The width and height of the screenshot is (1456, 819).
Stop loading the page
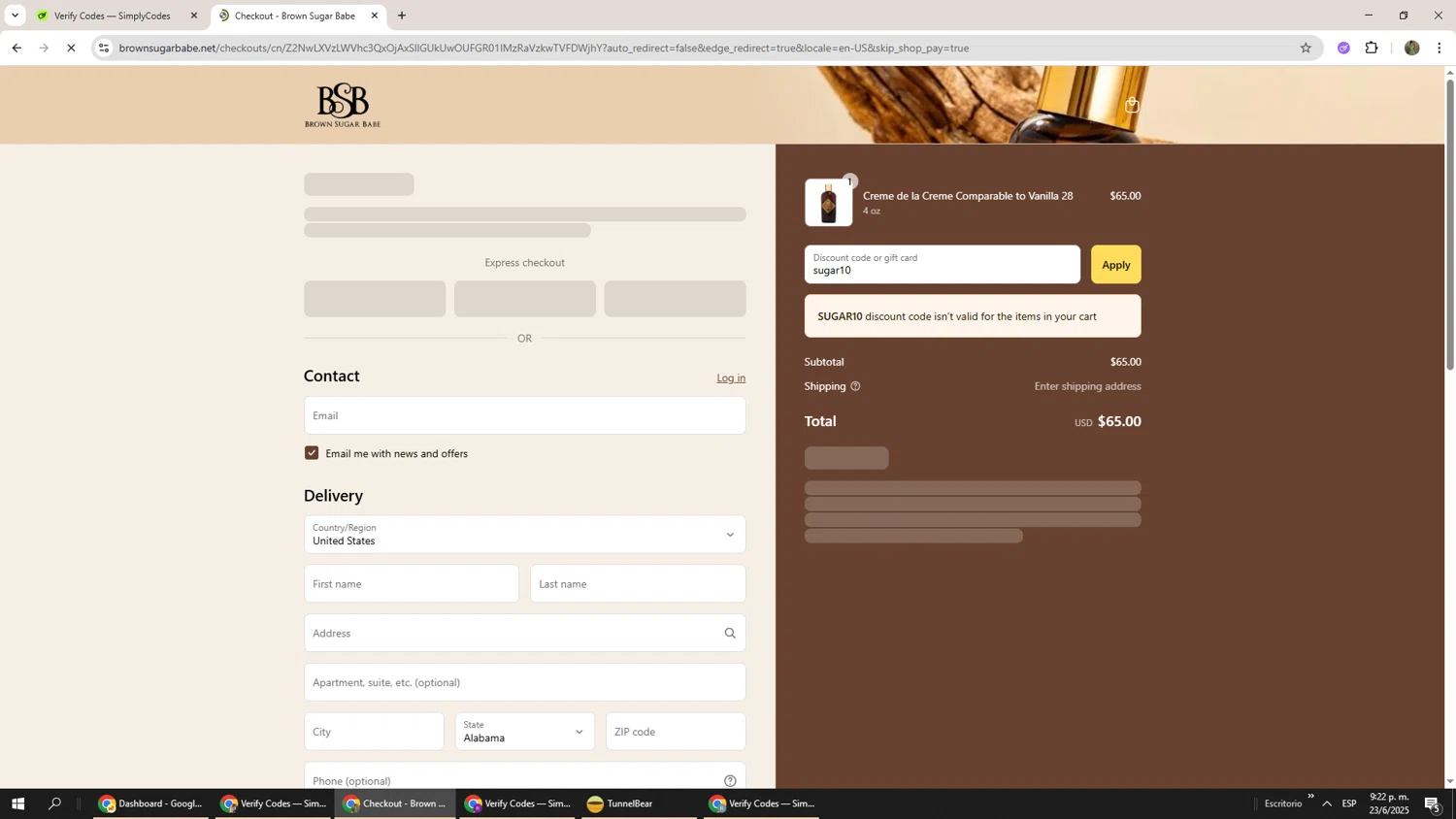coord(71,48)
